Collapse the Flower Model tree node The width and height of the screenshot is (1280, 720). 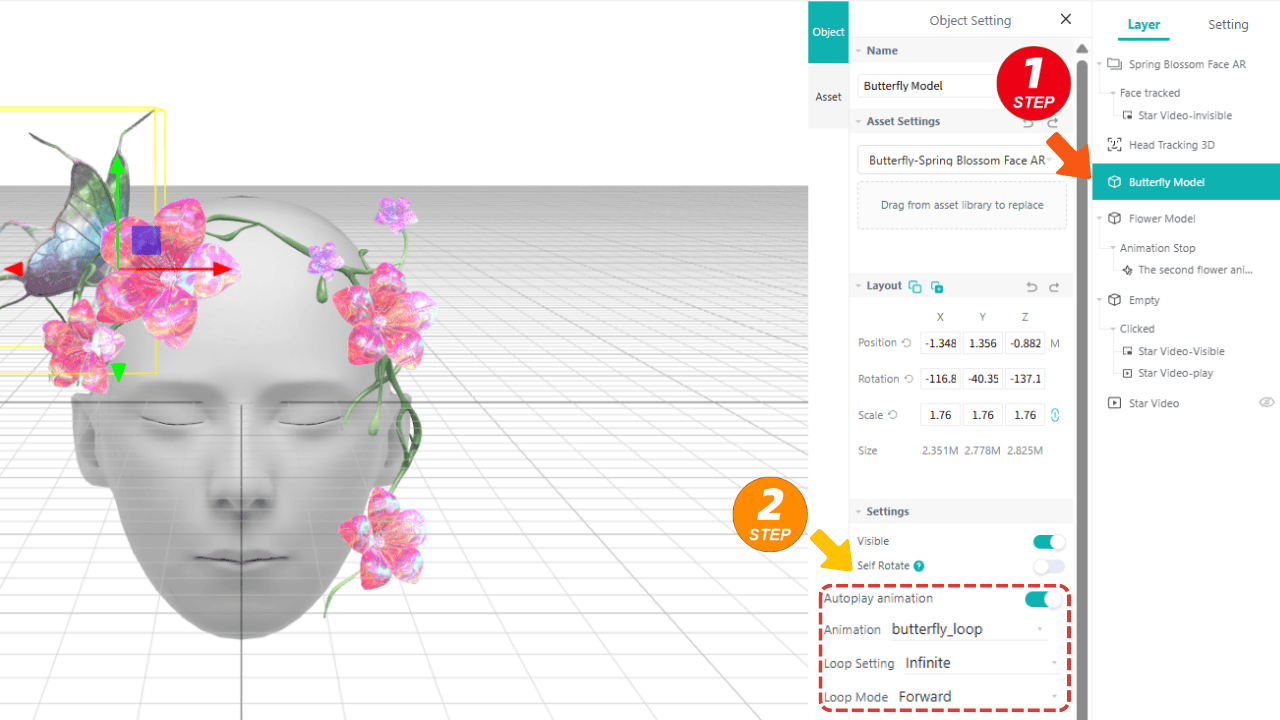[x=1100, y=218]
